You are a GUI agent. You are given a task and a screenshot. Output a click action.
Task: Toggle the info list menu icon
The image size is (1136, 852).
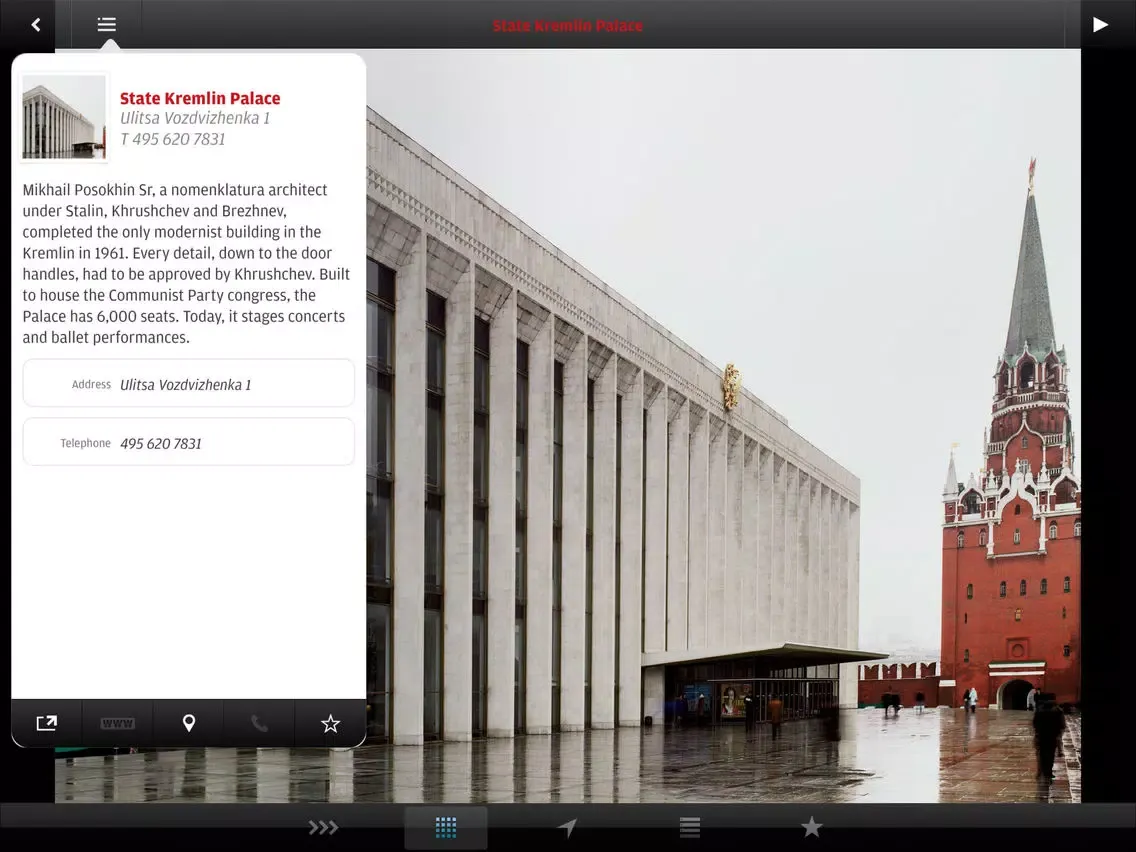coord(106,25)
